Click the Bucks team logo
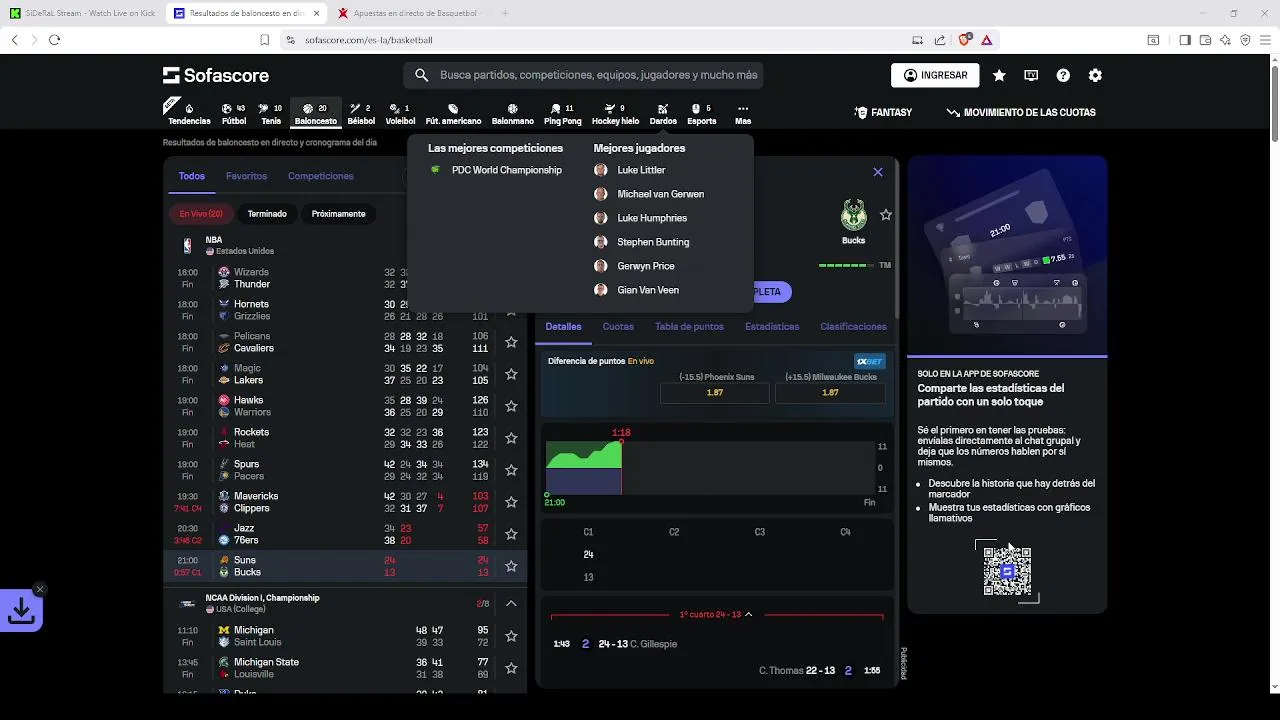Image resolution: width=1280 pixels, height=720 pixels. pyautogui.click(x=853, y=215)
